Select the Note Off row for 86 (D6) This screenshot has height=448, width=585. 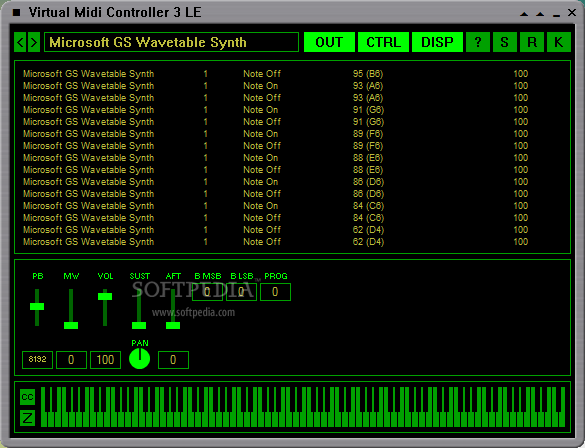(275, 194)
